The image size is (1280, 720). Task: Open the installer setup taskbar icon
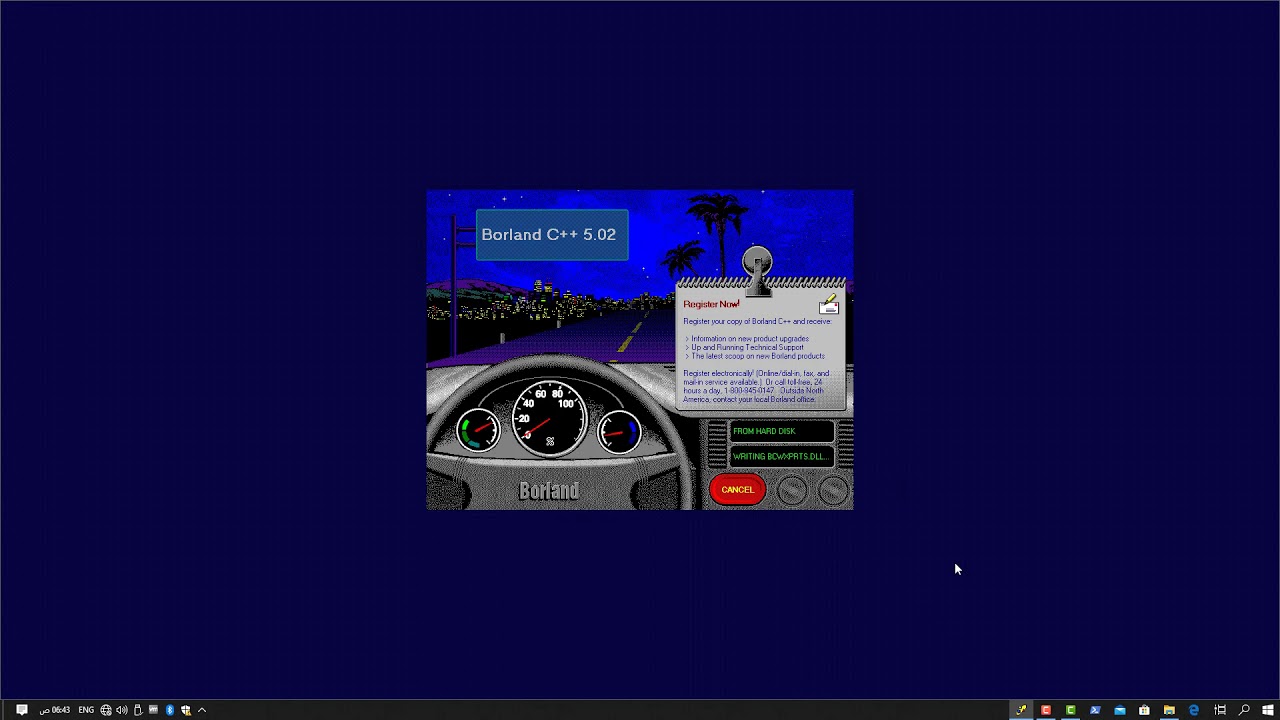coord(1021,710)
